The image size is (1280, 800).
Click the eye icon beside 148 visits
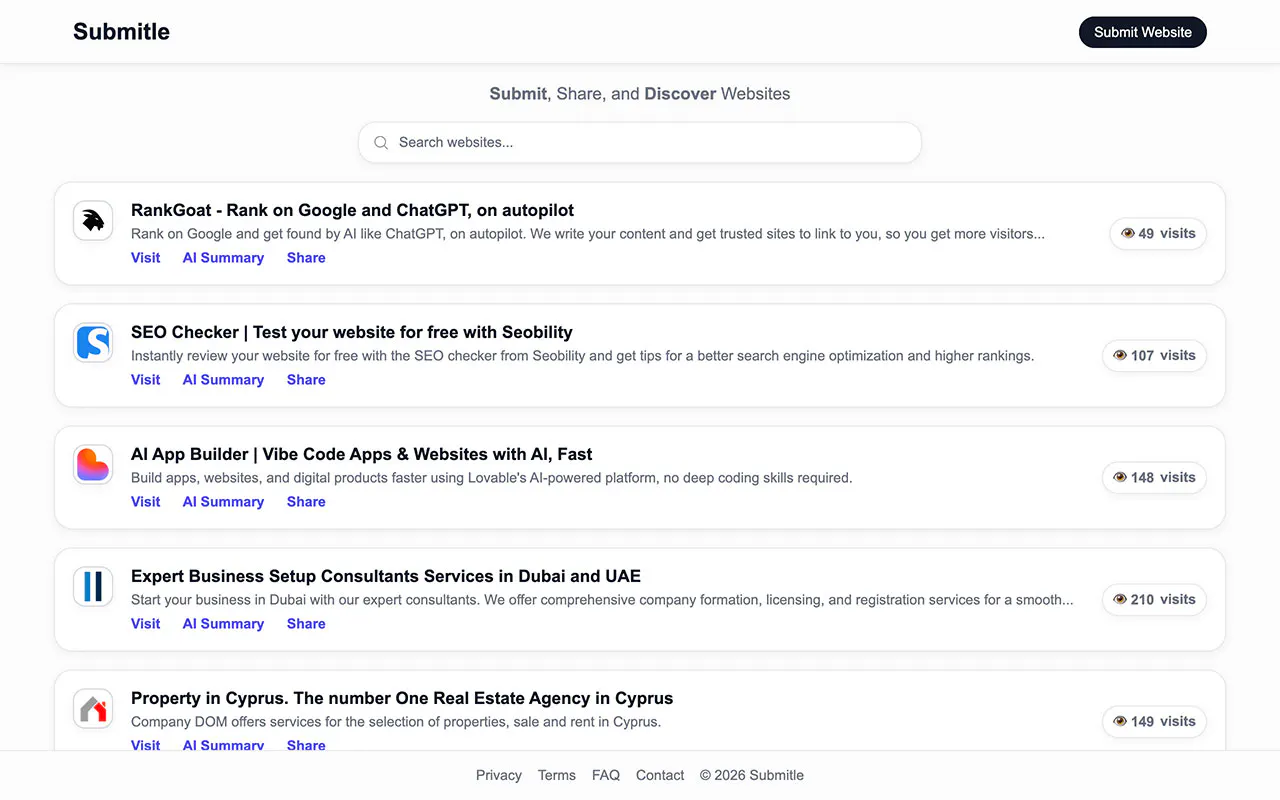click(x=1120, y=477)
